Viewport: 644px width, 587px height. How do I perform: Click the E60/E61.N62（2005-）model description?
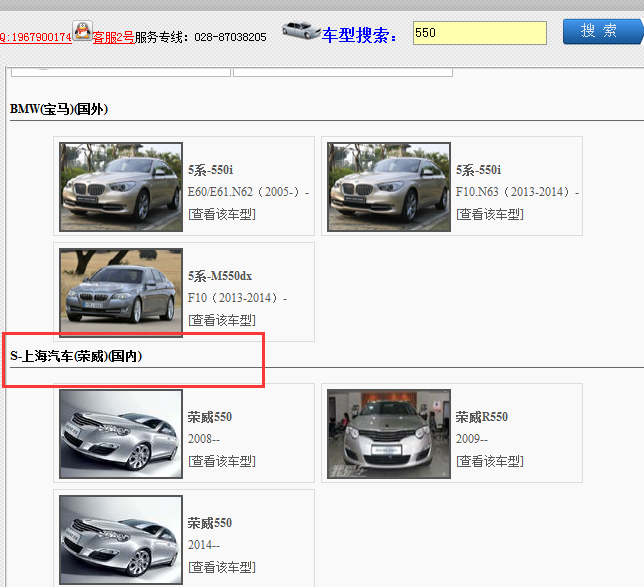pos(248,192)
